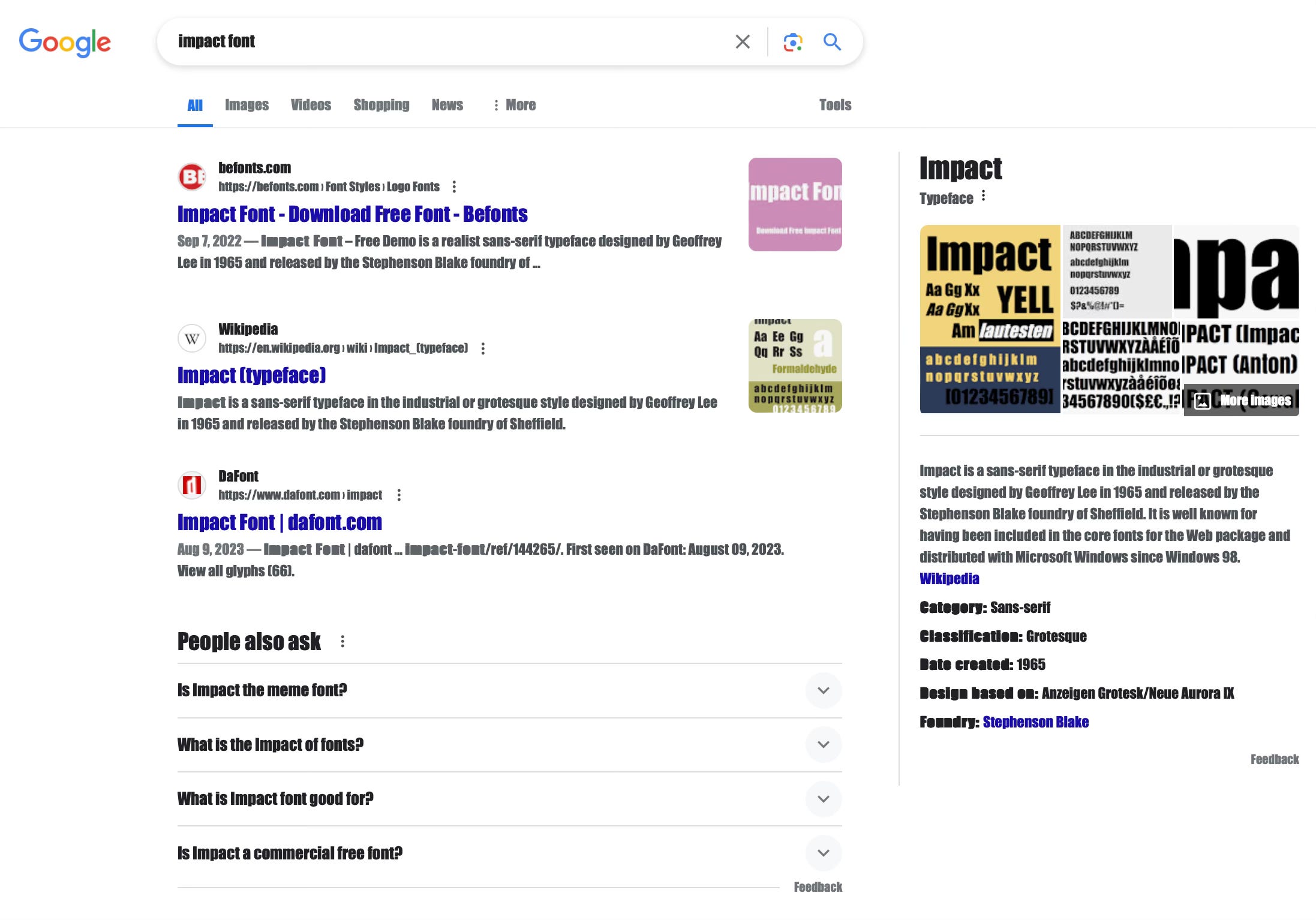This screenshot has height=920, width=1316.
Task: Open befonts.com result options menu
Action: [x=454, y=187]
